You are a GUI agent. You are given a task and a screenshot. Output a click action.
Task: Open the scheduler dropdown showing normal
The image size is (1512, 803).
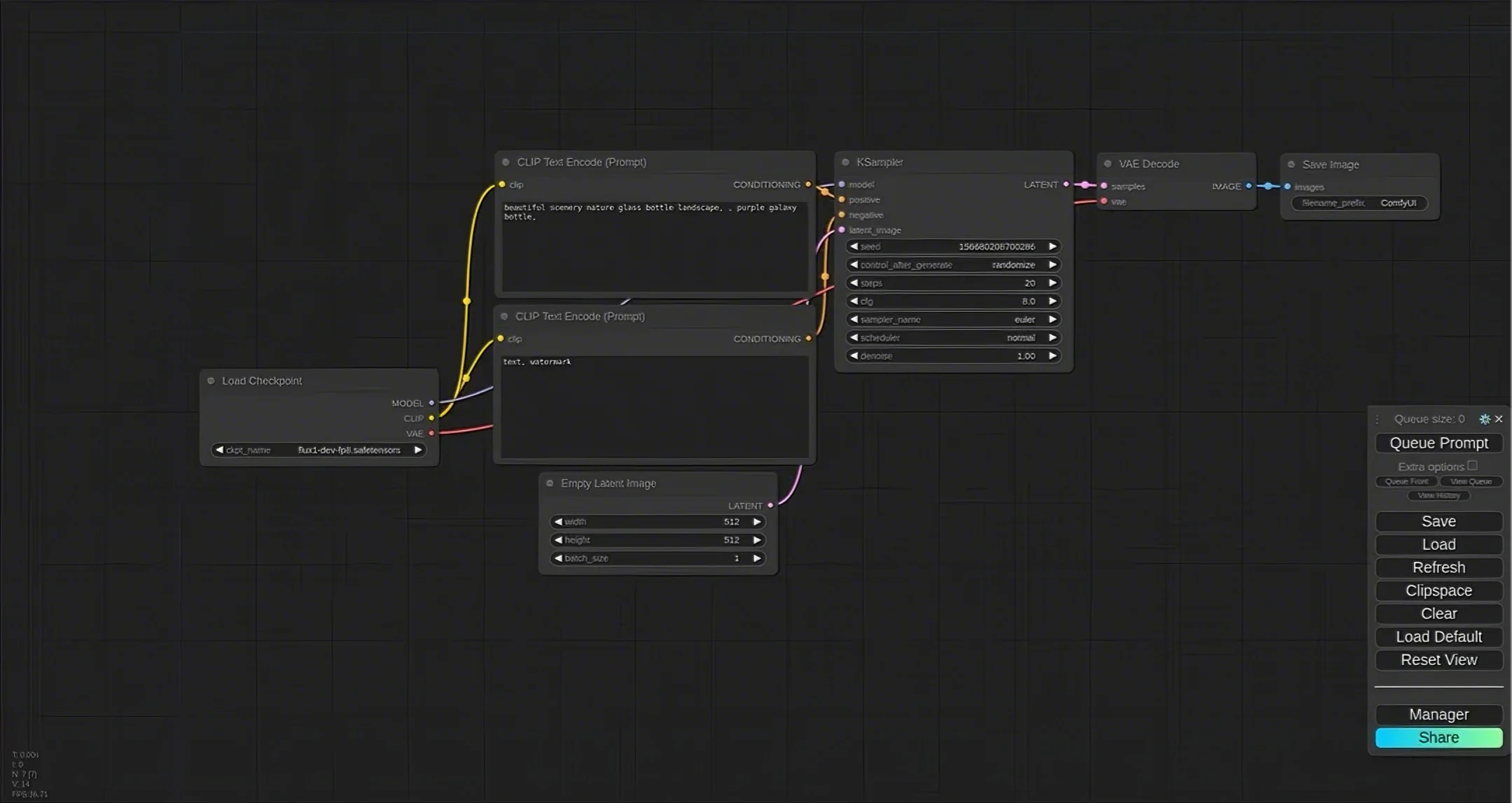click(x=952, y=338)
